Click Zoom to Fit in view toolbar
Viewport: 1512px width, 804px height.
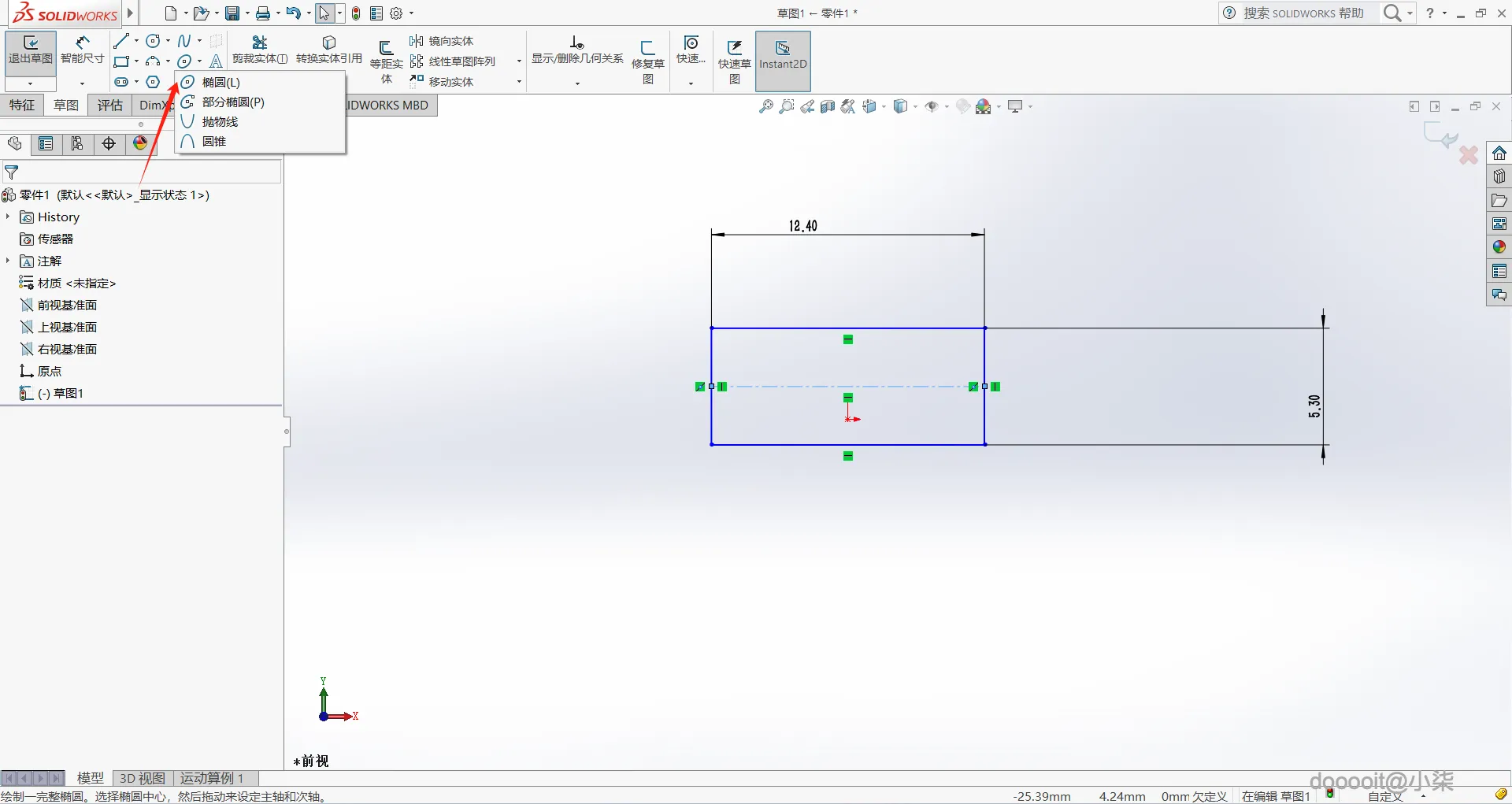click(x=765, y=107)
